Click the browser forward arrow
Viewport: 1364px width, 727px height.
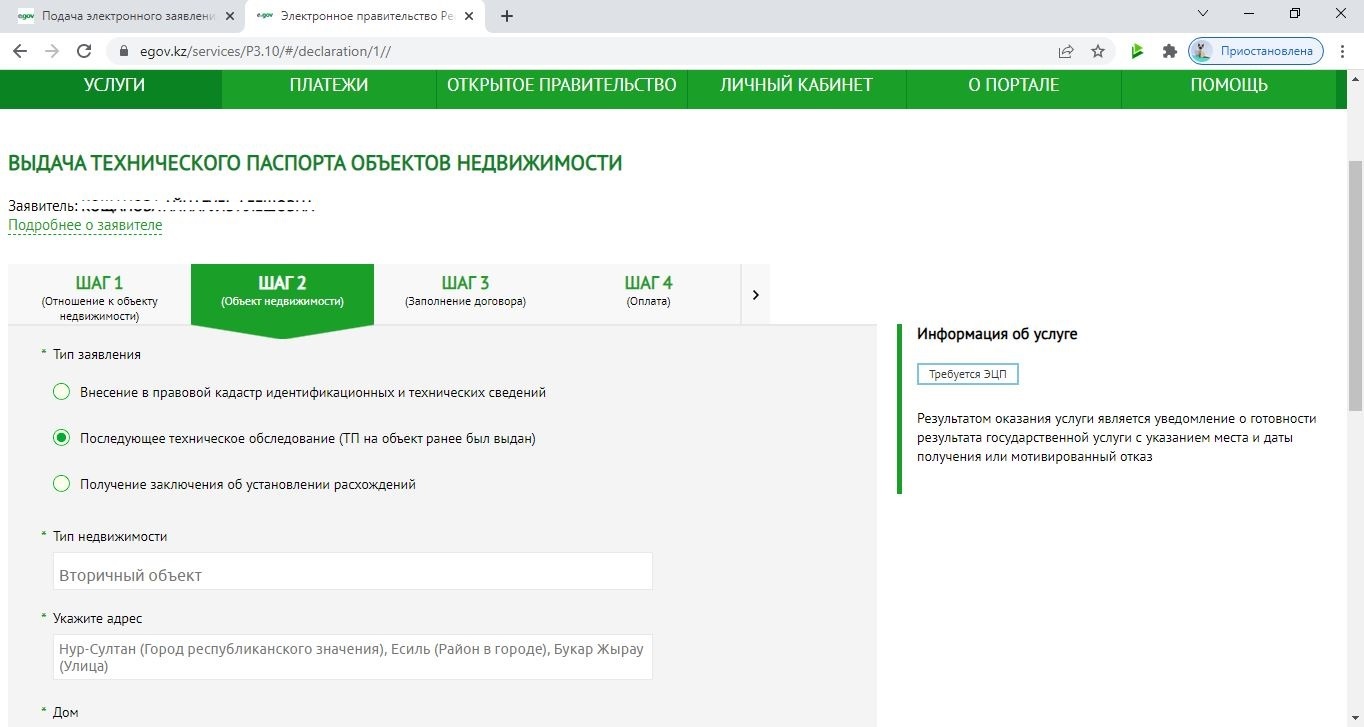point(52,51)
